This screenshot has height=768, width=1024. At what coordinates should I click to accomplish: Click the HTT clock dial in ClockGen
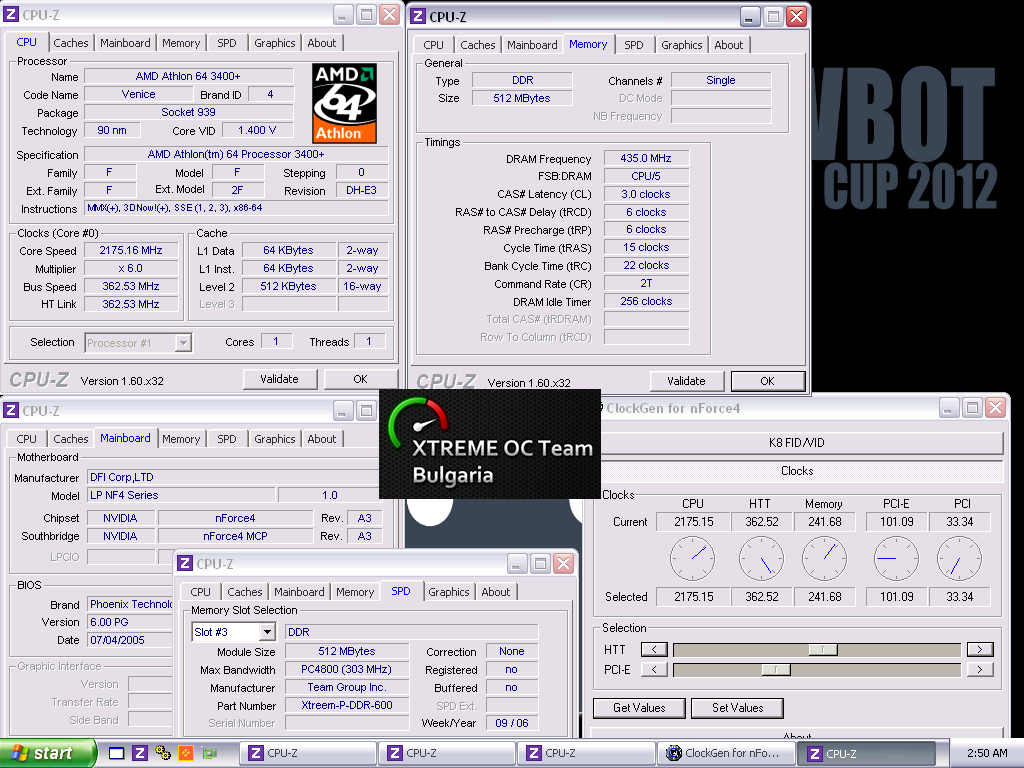[761, 559]
